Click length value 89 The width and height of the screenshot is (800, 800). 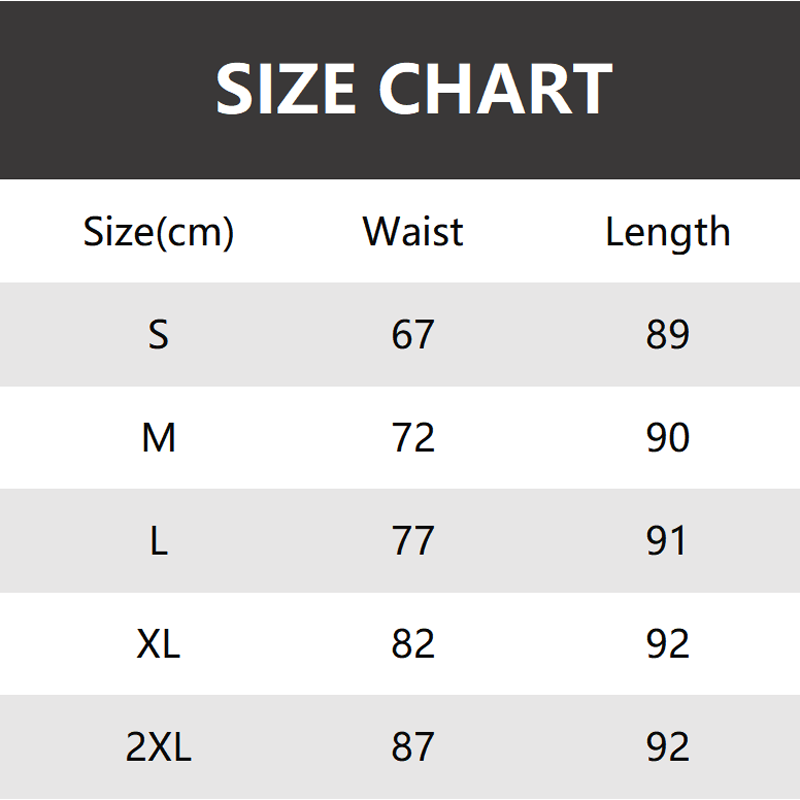tap(667, 335)
